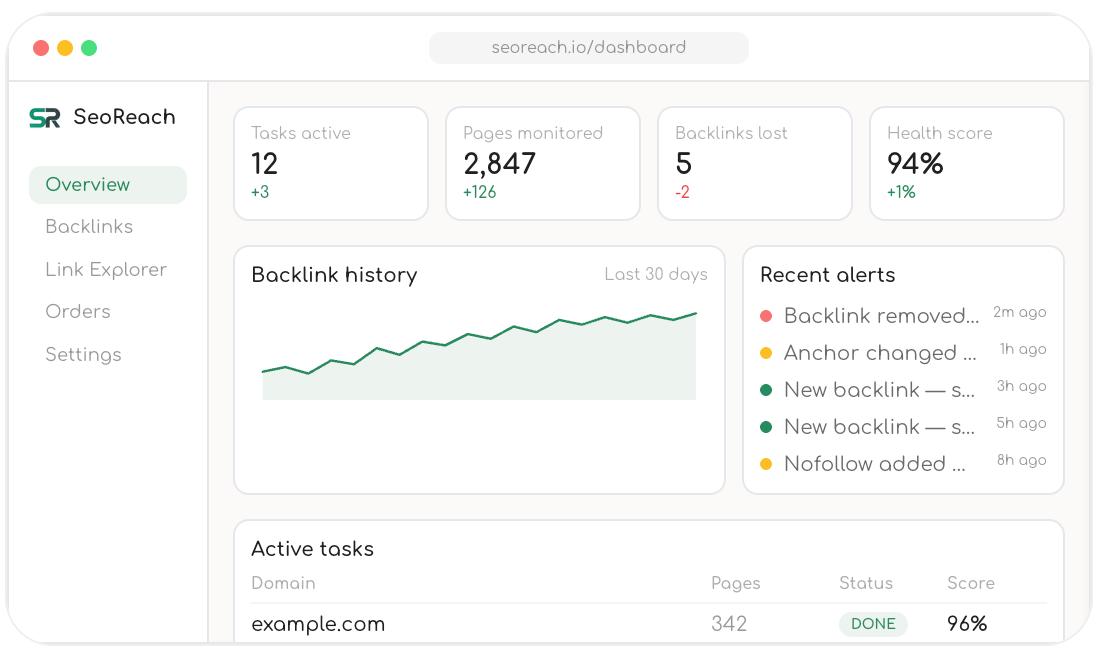Viewport: 1098px width, 650px height.
Task: Select the Health score card
Action: pos(967,163)
